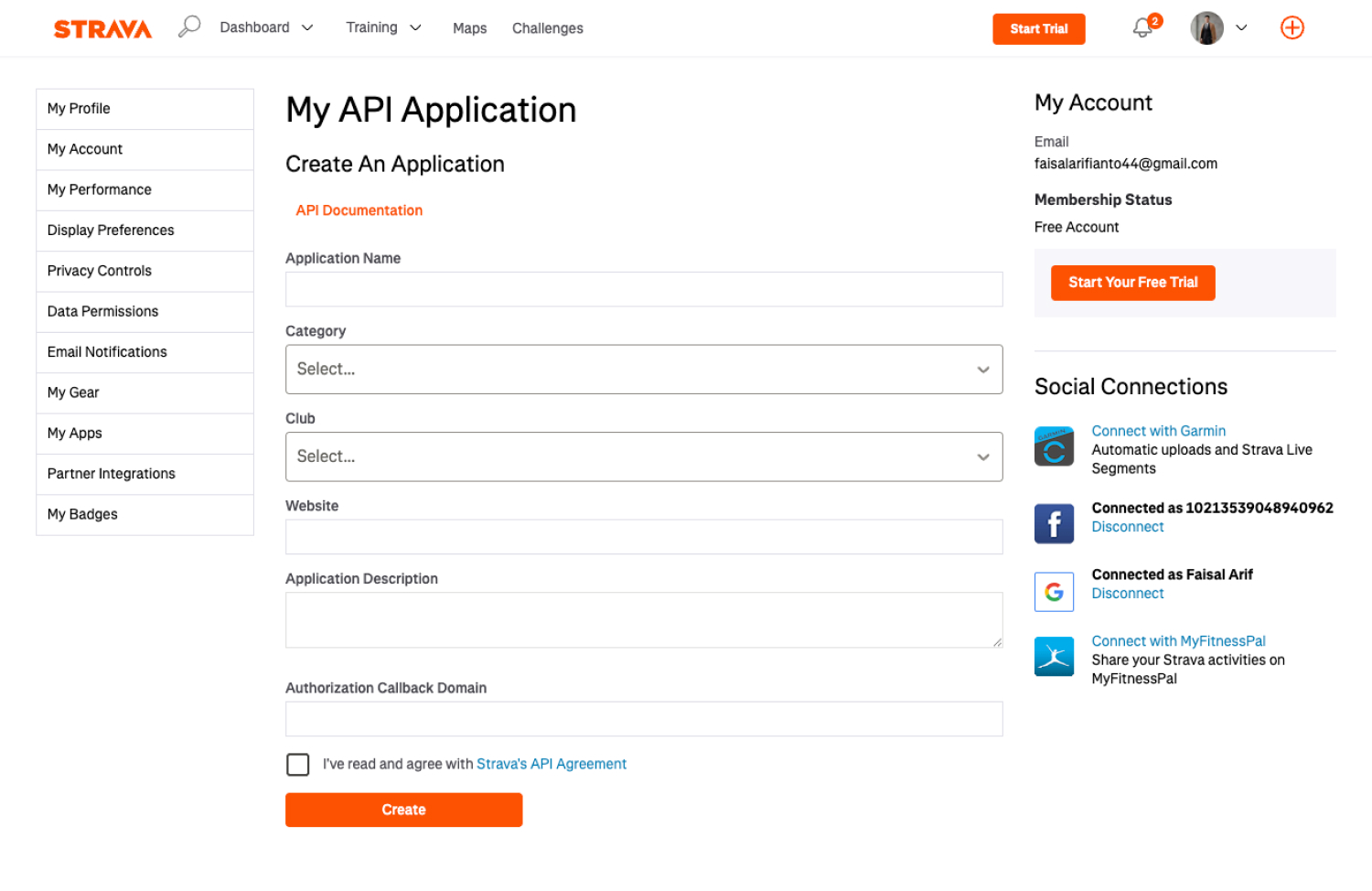
Task: Click 'Connected as Faisal Arif' text
Action: [x=1173, y=574]
